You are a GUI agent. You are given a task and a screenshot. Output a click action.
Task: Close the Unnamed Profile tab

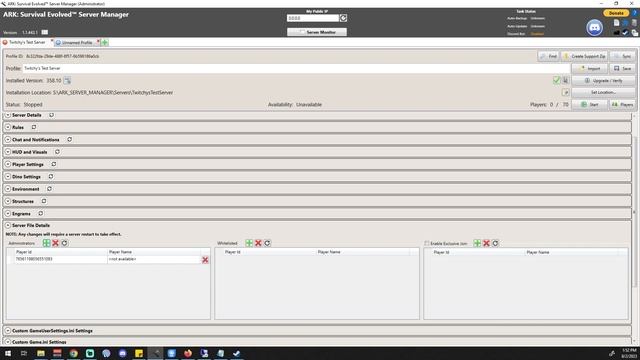click(x=98, y=41)
